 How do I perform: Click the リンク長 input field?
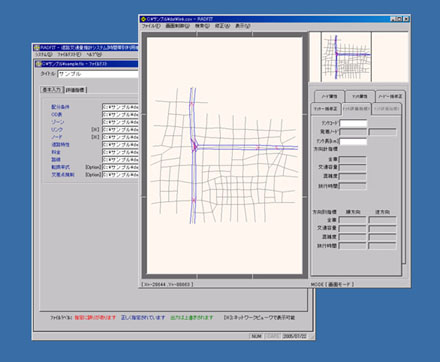353,142
